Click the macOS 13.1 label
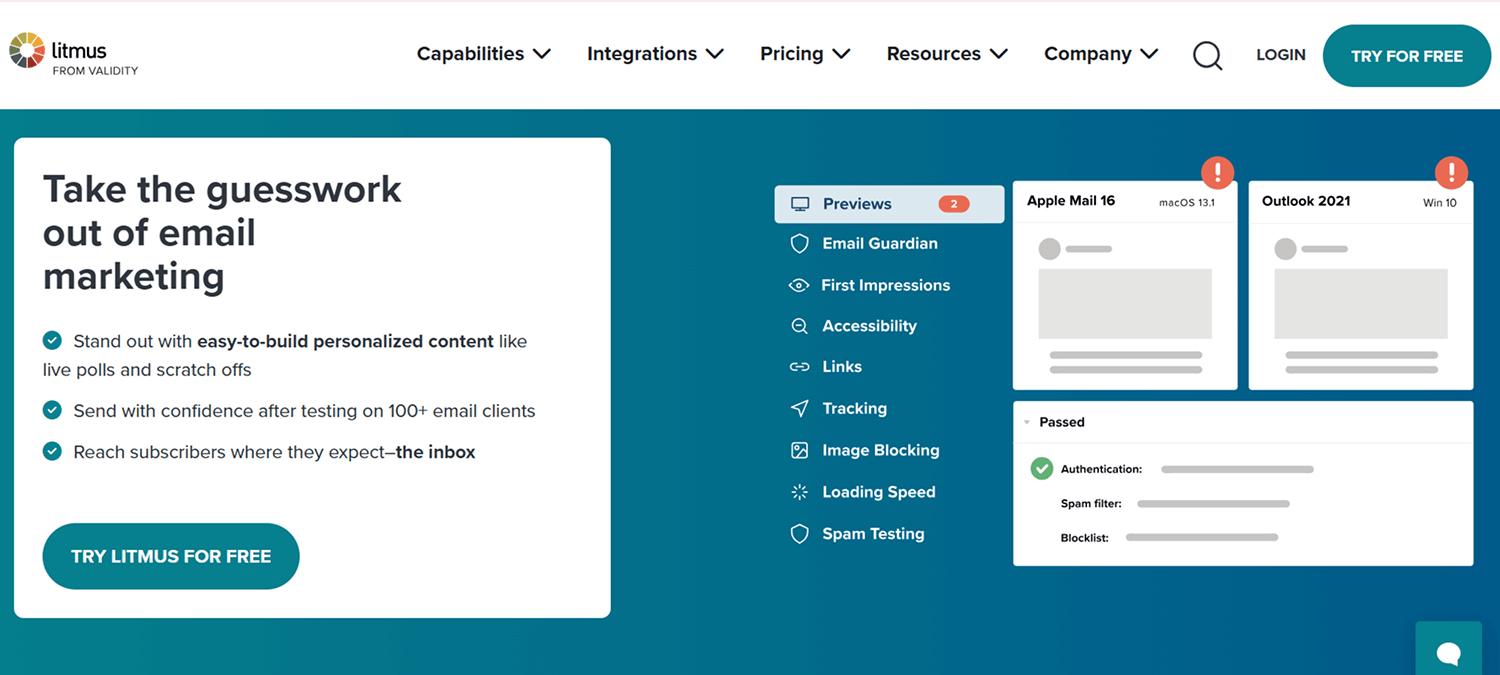 point(1186,203)
